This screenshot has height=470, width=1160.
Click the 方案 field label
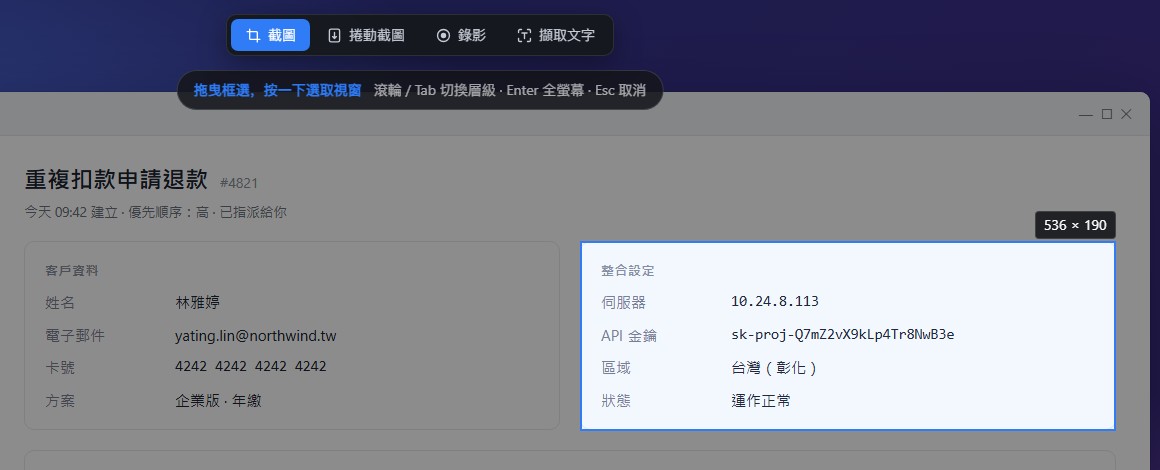60,401
